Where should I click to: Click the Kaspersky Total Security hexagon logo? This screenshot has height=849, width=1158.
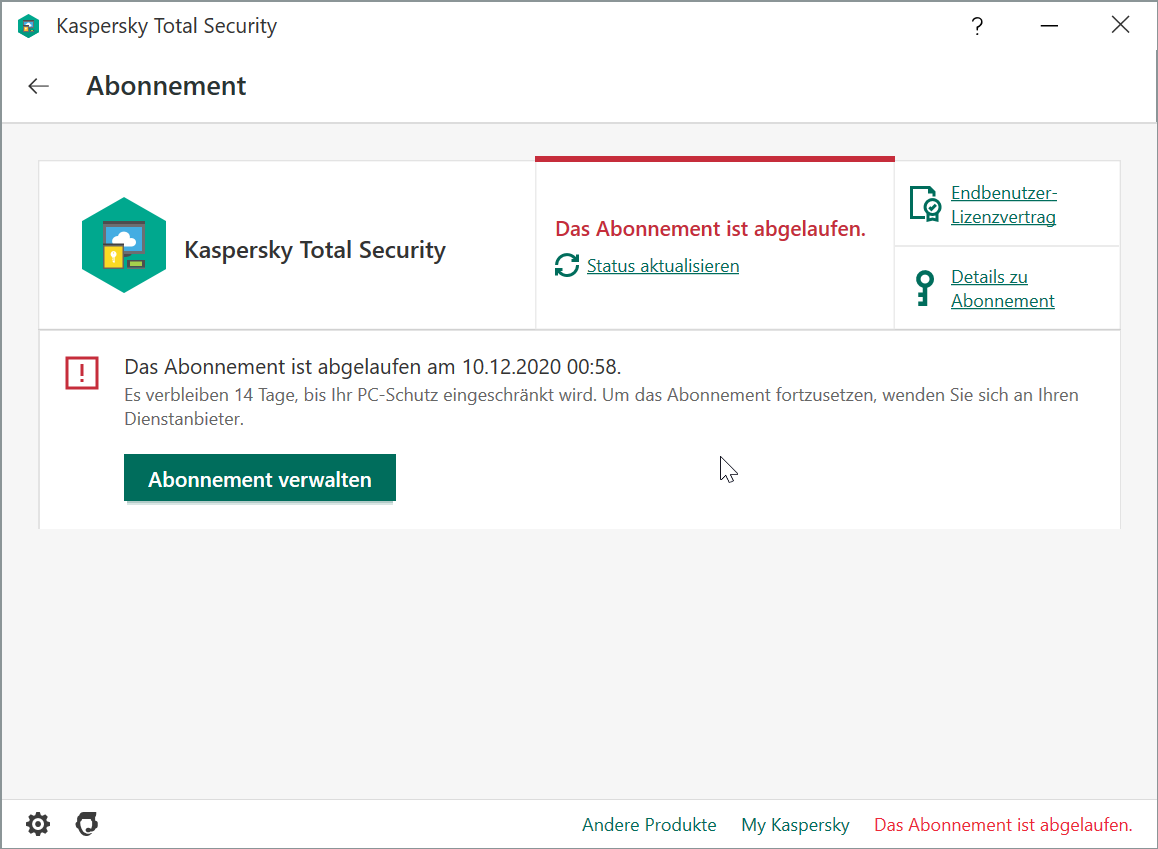click(124, 245)
